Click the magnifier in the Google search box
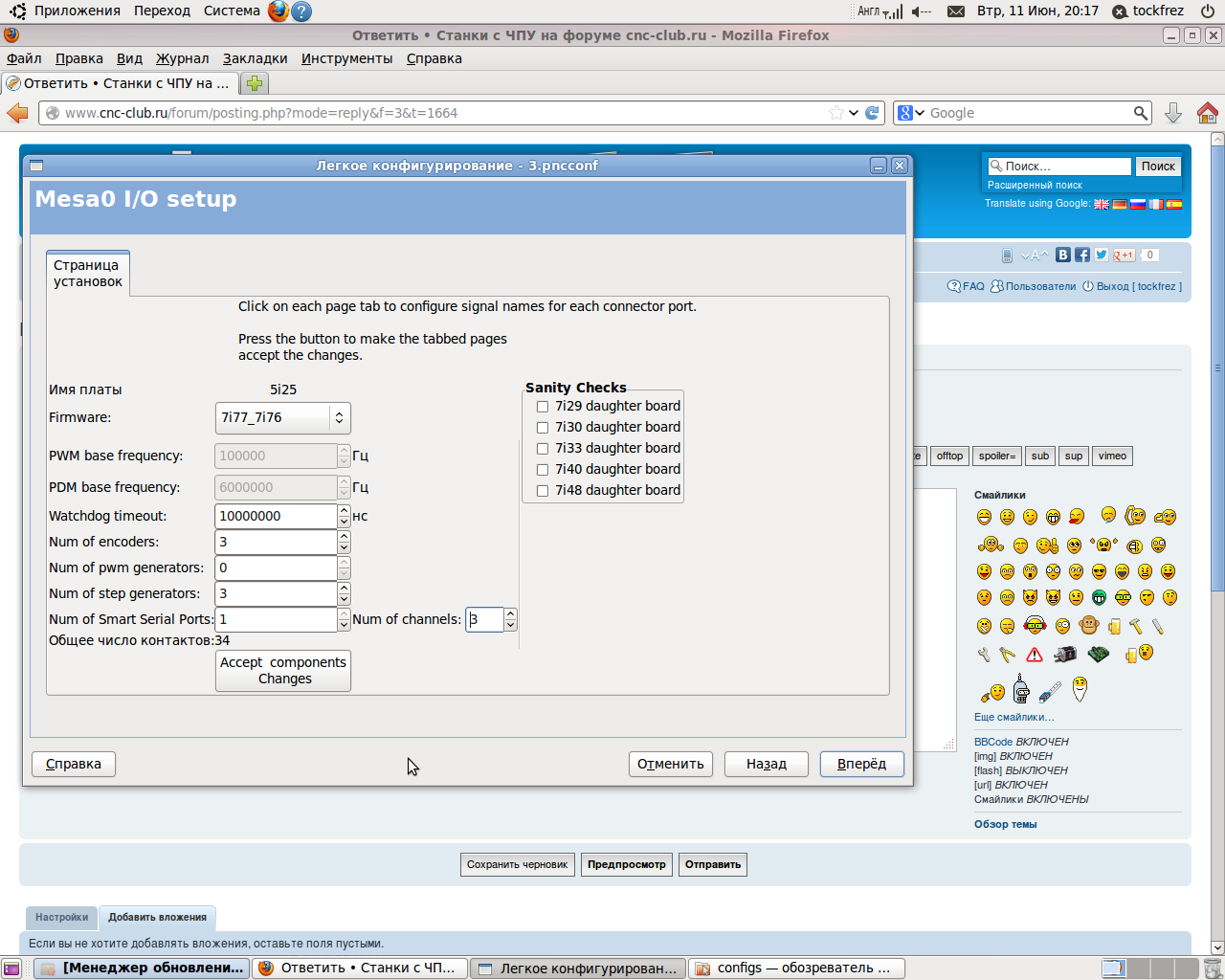 [1140, 113]
